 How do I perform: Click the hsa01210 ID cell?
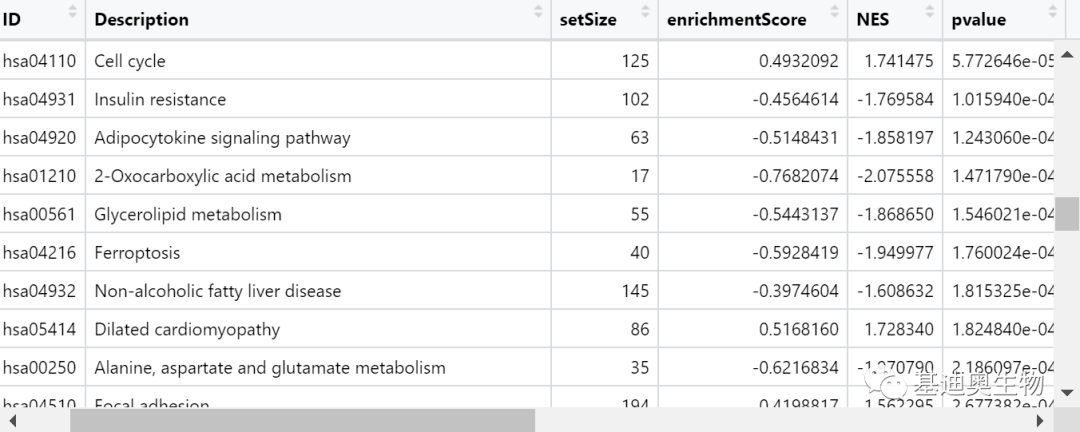[x=39, y=176]
